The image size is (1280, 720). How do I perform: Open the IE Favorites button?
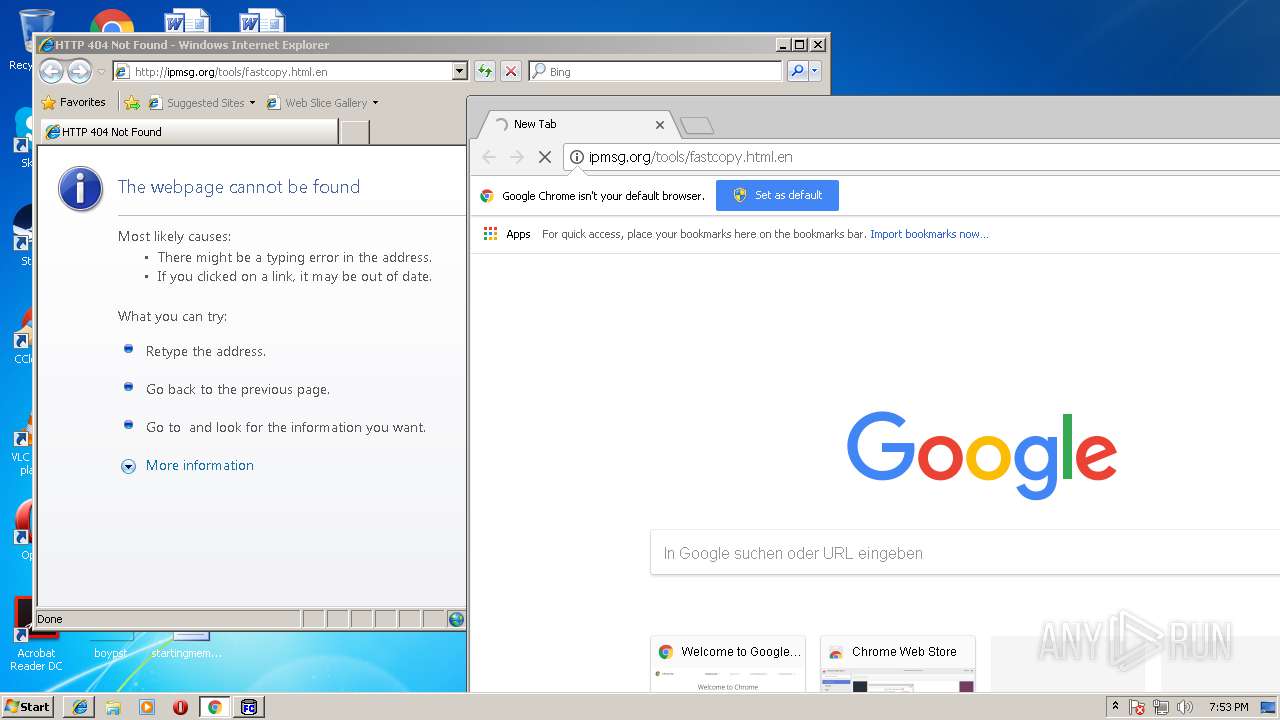[x=73, y=102]
